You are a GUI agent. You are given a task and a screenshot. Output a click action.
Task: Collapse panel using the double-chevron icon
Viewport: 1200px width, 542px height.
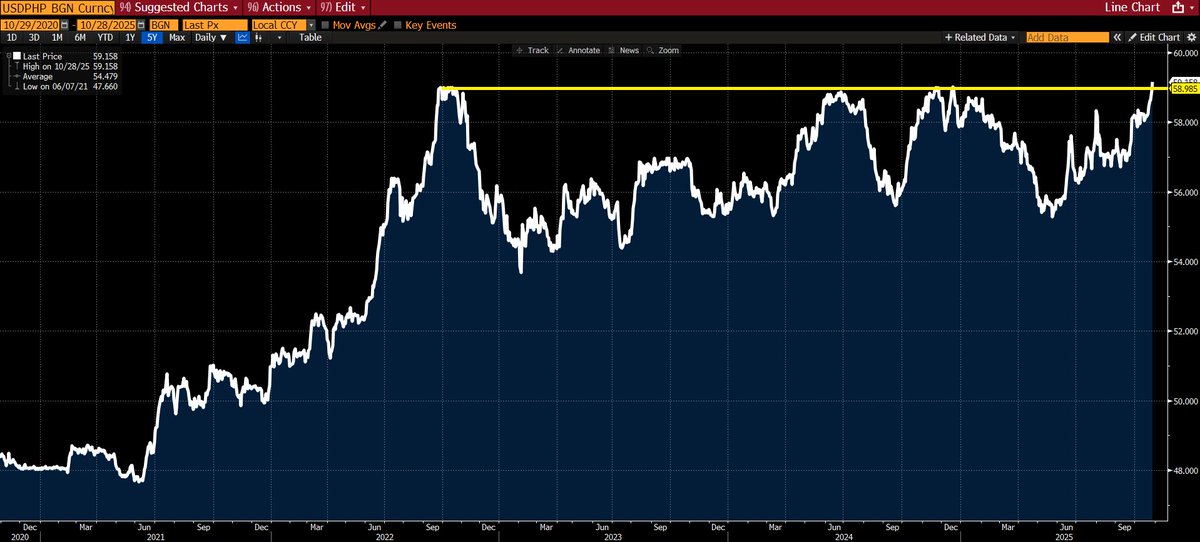1117,37
